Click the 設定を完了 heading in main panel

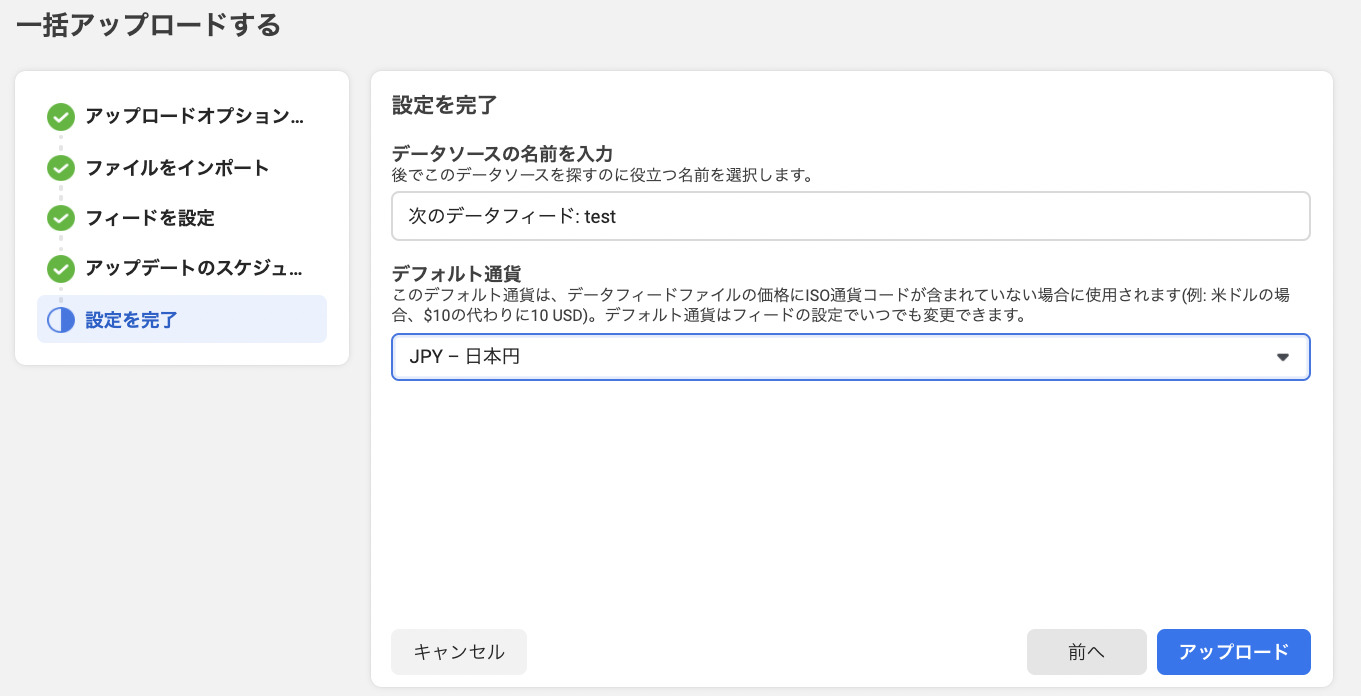444,105
